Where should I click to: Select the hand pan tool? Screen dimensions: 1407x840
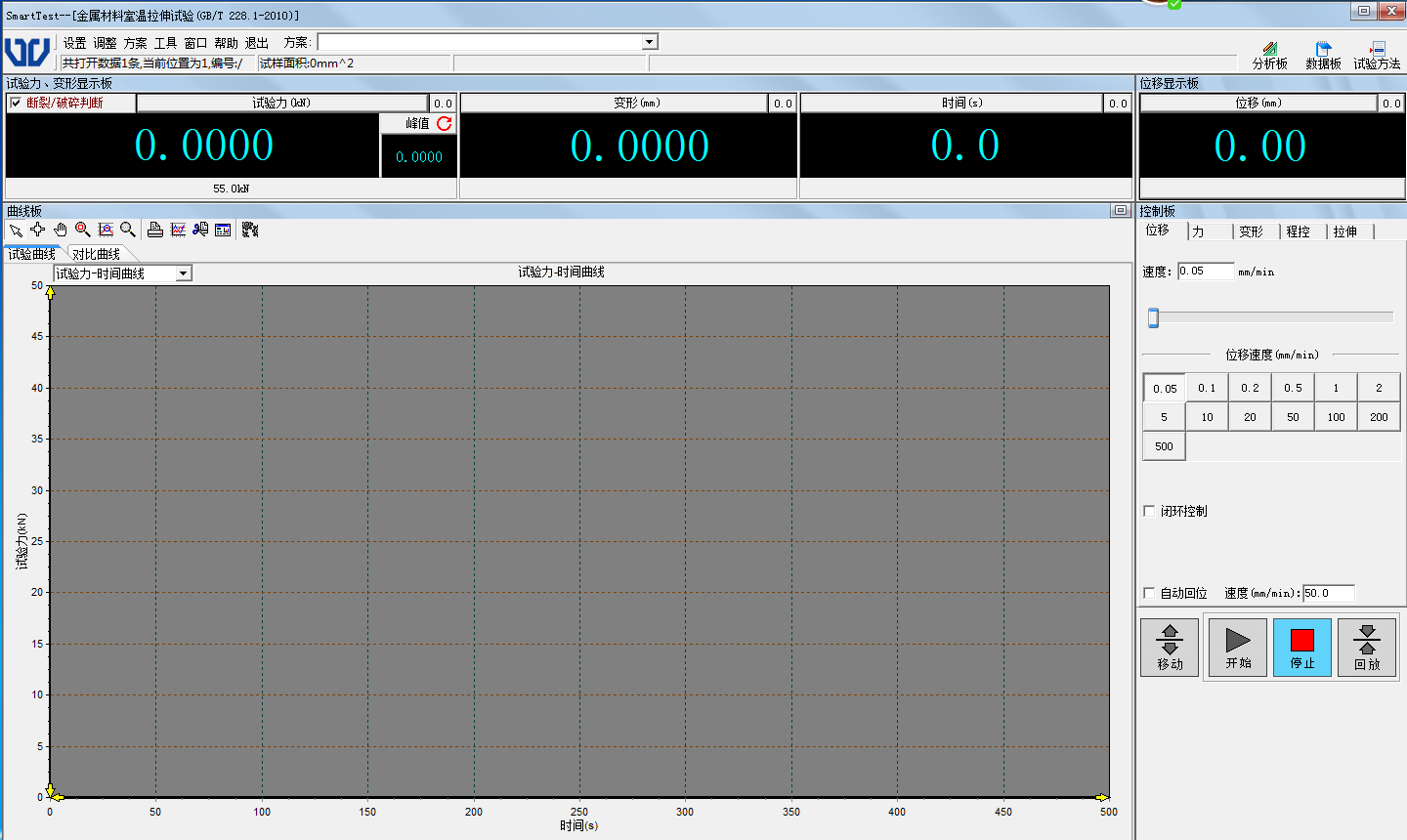click(61, 230)
